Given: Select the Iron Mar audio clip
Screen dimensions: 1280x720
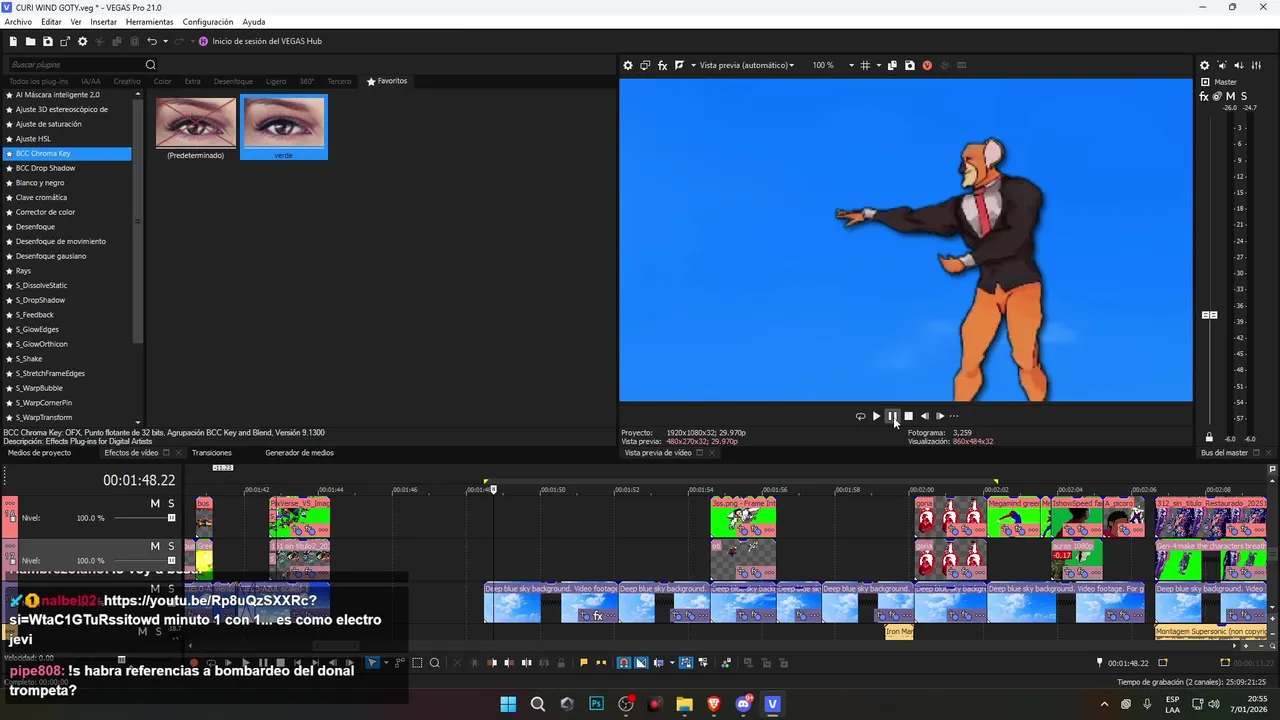Looking at the screenshot, I should pos(899,632).
